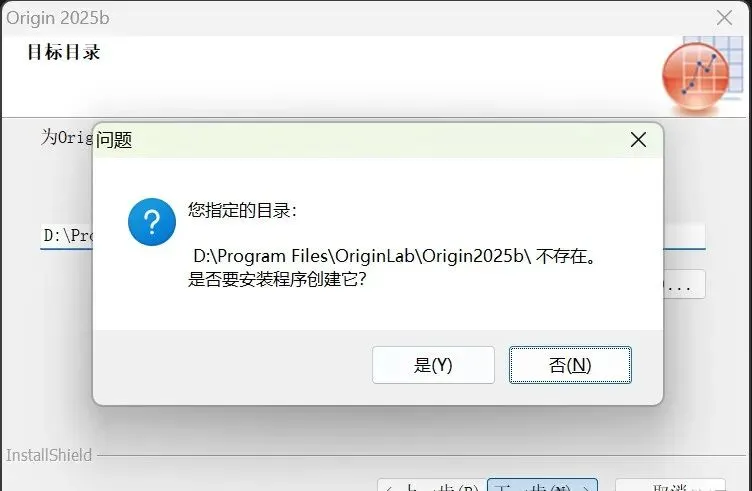Click the 为Orig instruction text
This screenshot has width=752, height=491.
67,137
